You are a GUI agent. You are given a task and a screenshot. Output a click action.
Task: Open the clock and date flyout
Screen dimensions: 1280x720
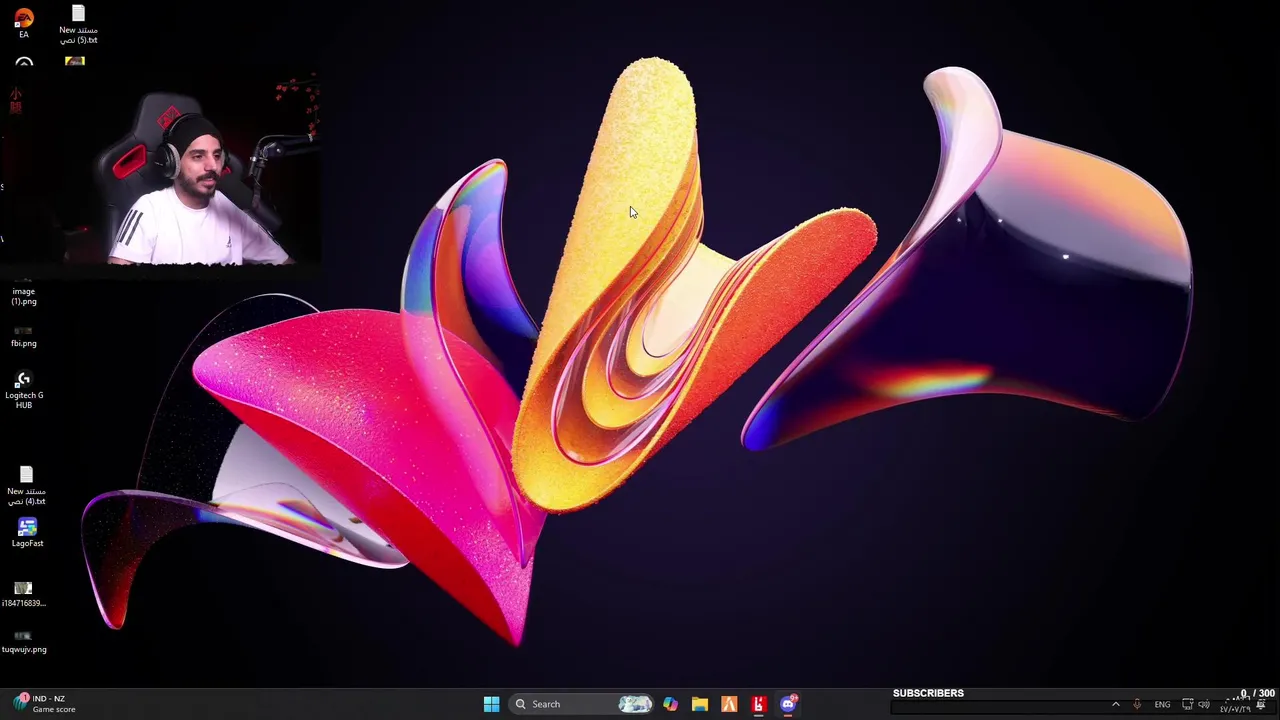click(x=1236, y=705)
